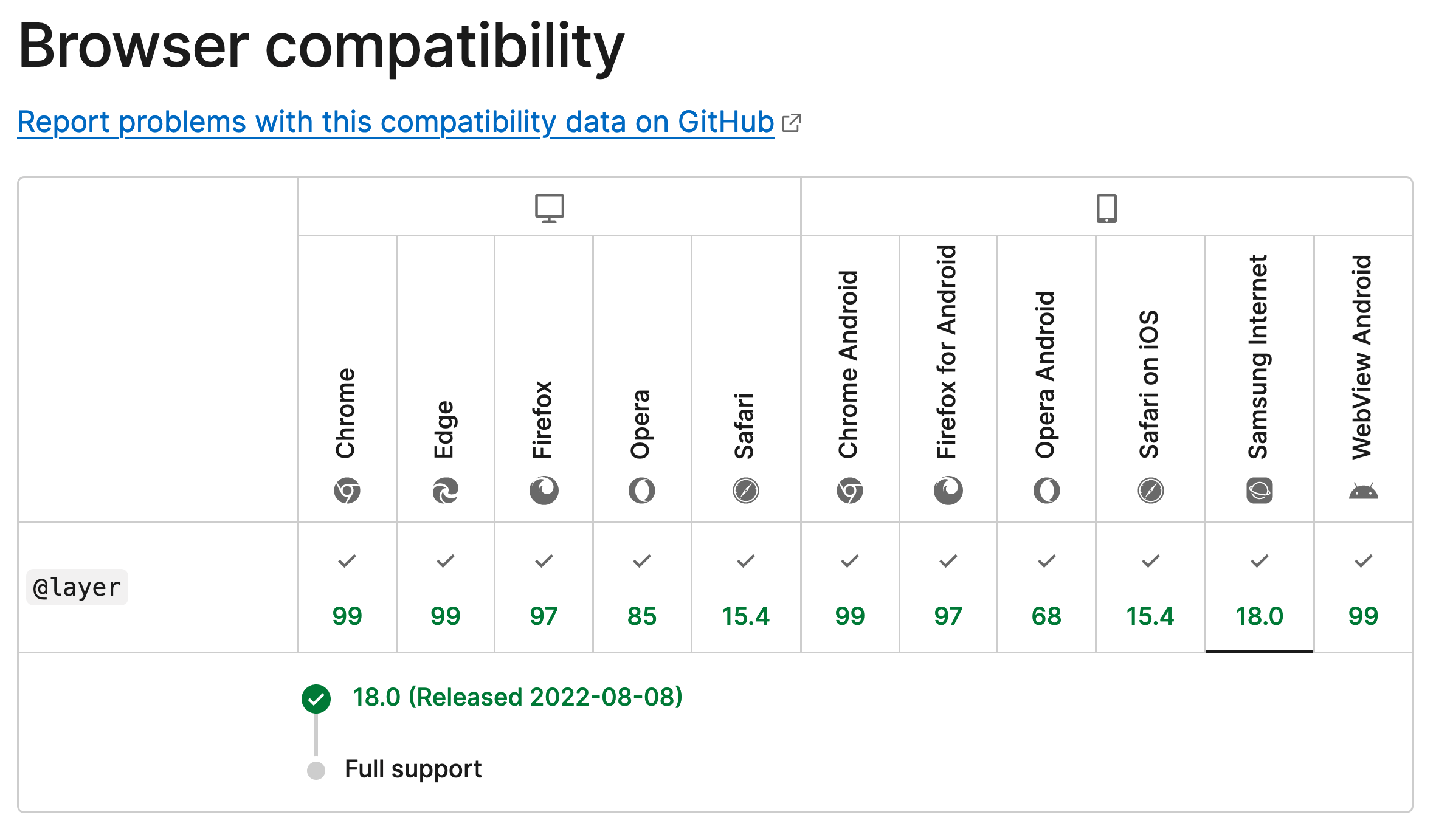The image size is (1436, 840).
Task: Open the GitHub compatibility report link
Action: 395,122
